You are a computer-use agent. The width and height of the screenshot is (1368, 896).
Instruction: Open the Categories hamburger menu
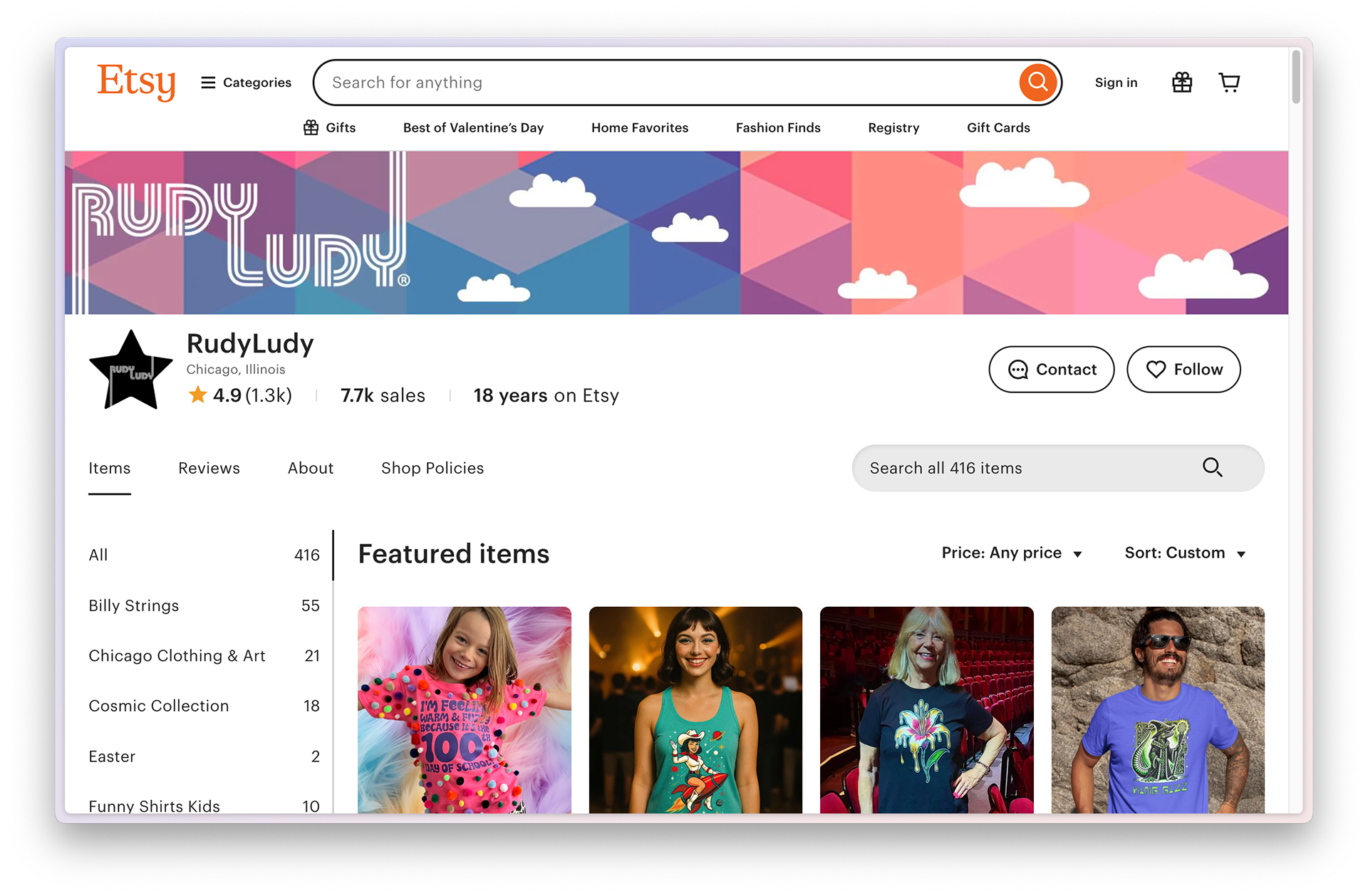(247, 83)
